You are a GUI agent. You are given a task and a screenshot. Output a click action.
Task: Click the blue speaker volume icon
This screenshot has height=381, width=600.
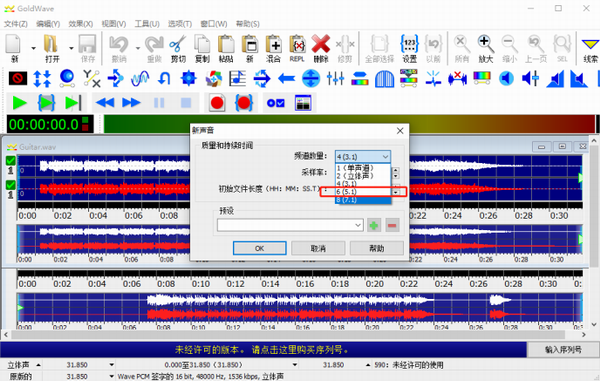pos(506,78)
